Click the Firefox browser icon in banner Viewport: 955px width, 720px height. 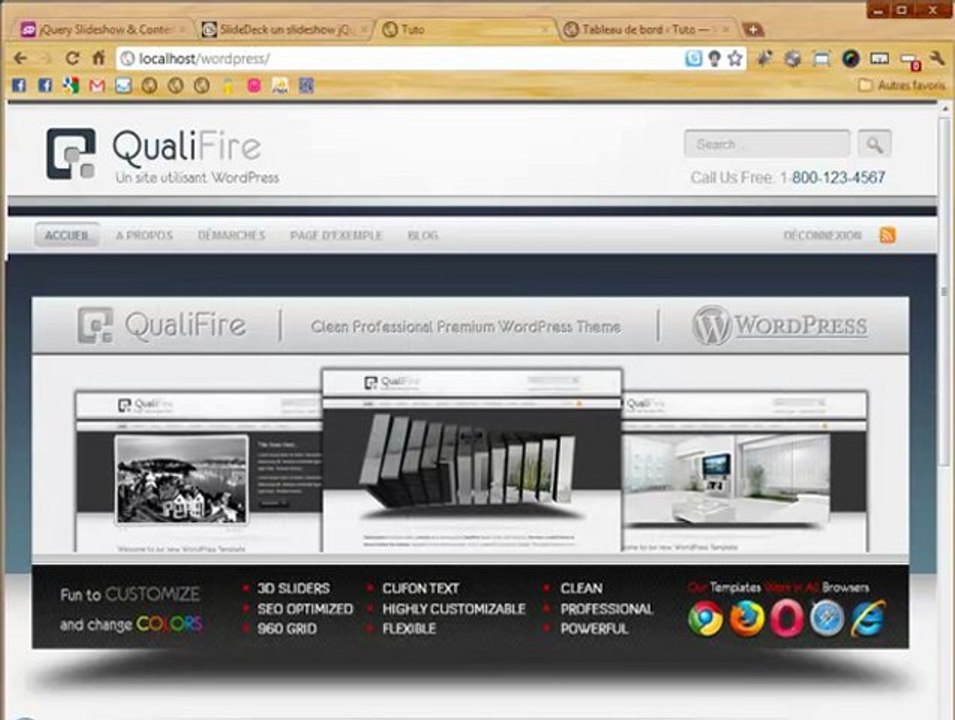[x=746, y=618]
